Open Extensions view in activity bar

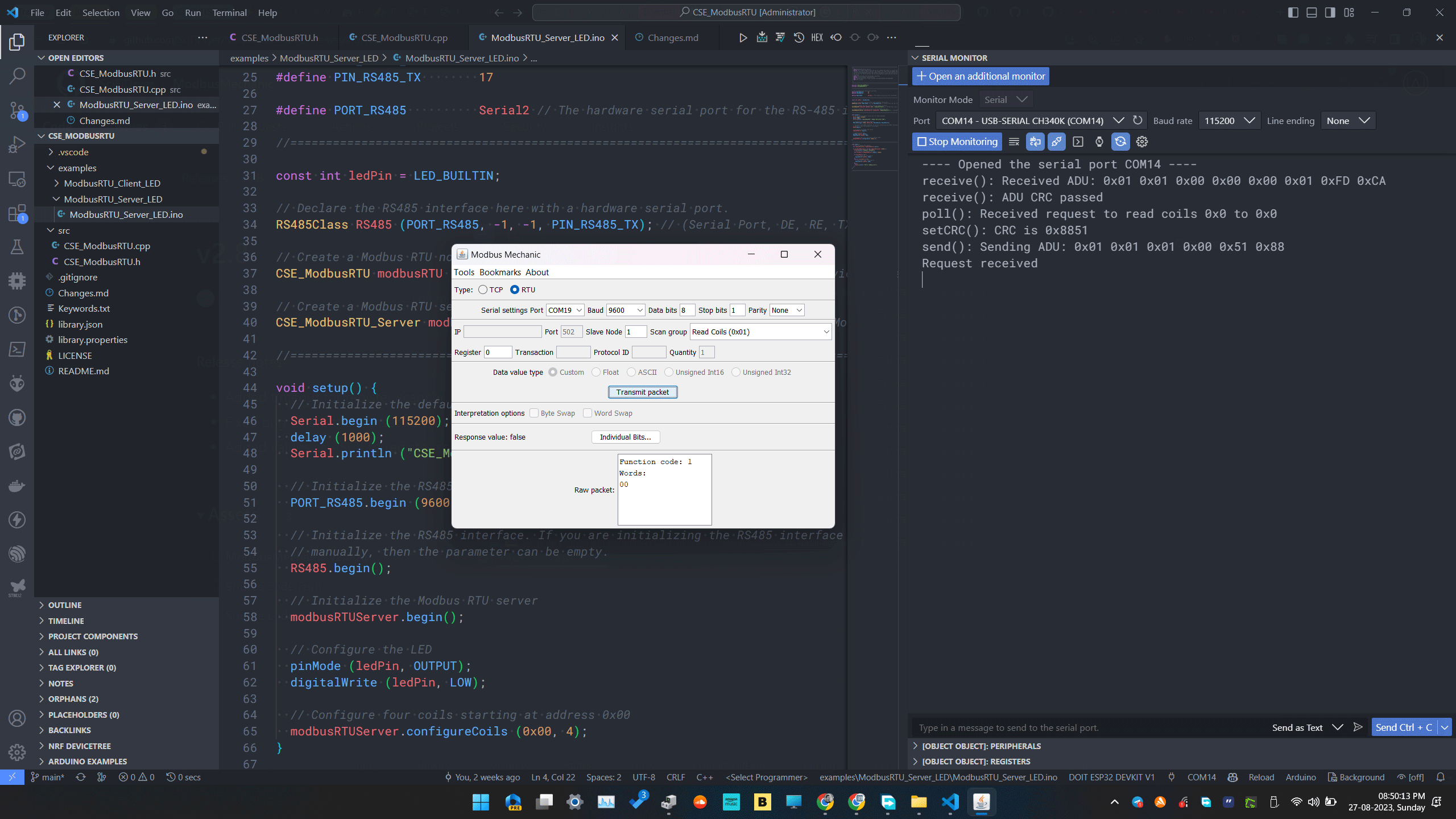17,214
